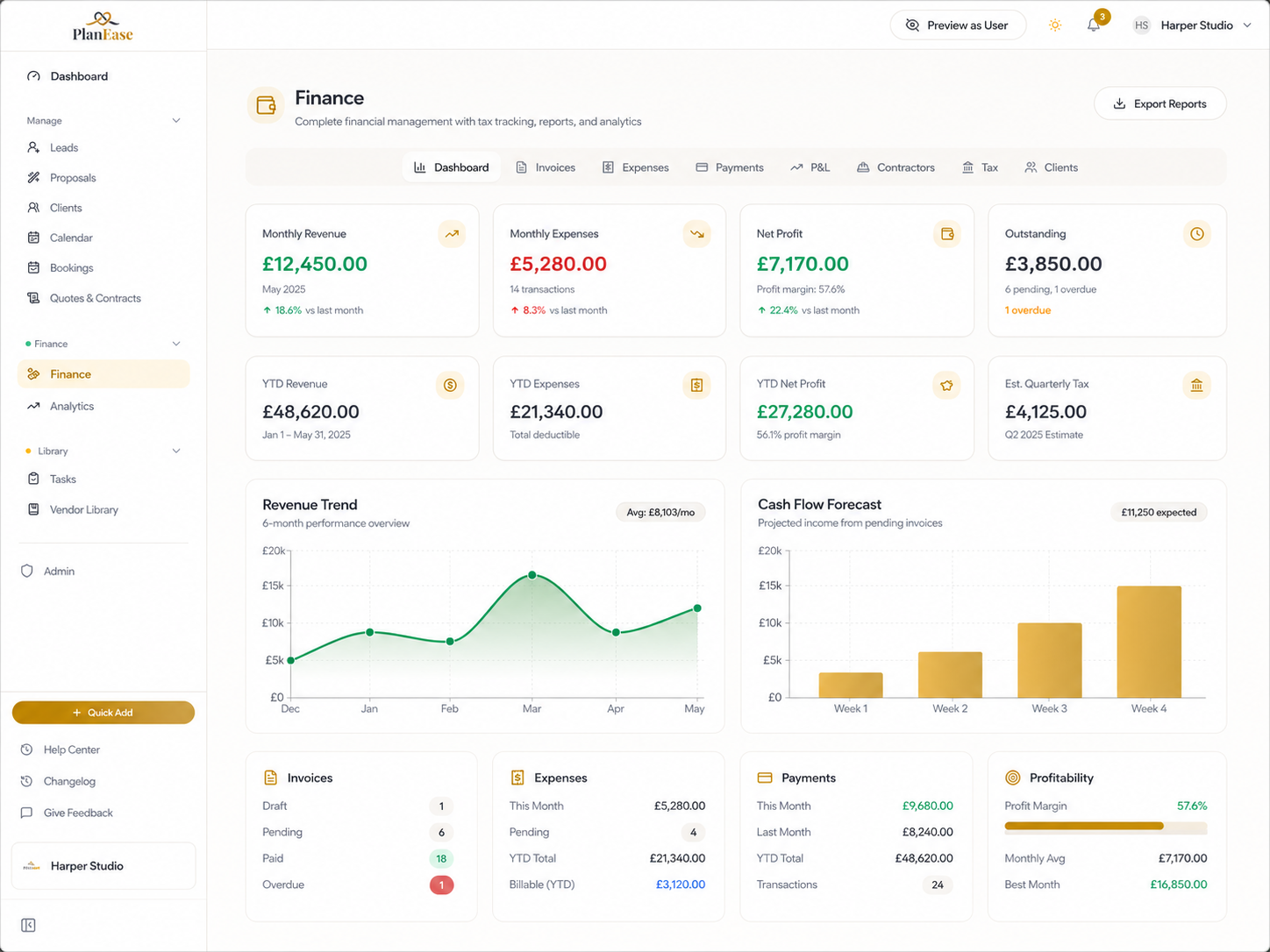Viewport: 1270px width, 952px height.
Task: Open Dashboard in the sidebar
Action: [103, 76]
